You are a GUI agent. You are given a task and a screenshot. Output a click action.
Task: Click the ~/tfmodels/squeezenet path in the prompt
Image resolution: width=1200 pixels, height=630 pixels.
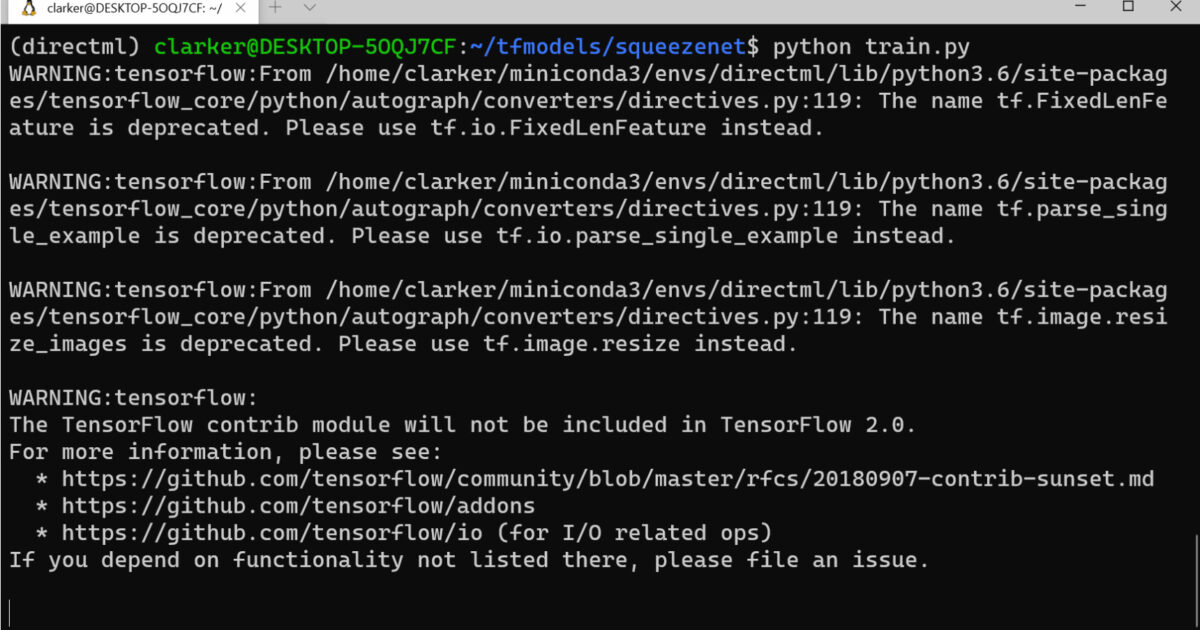[x=608, y=47]
